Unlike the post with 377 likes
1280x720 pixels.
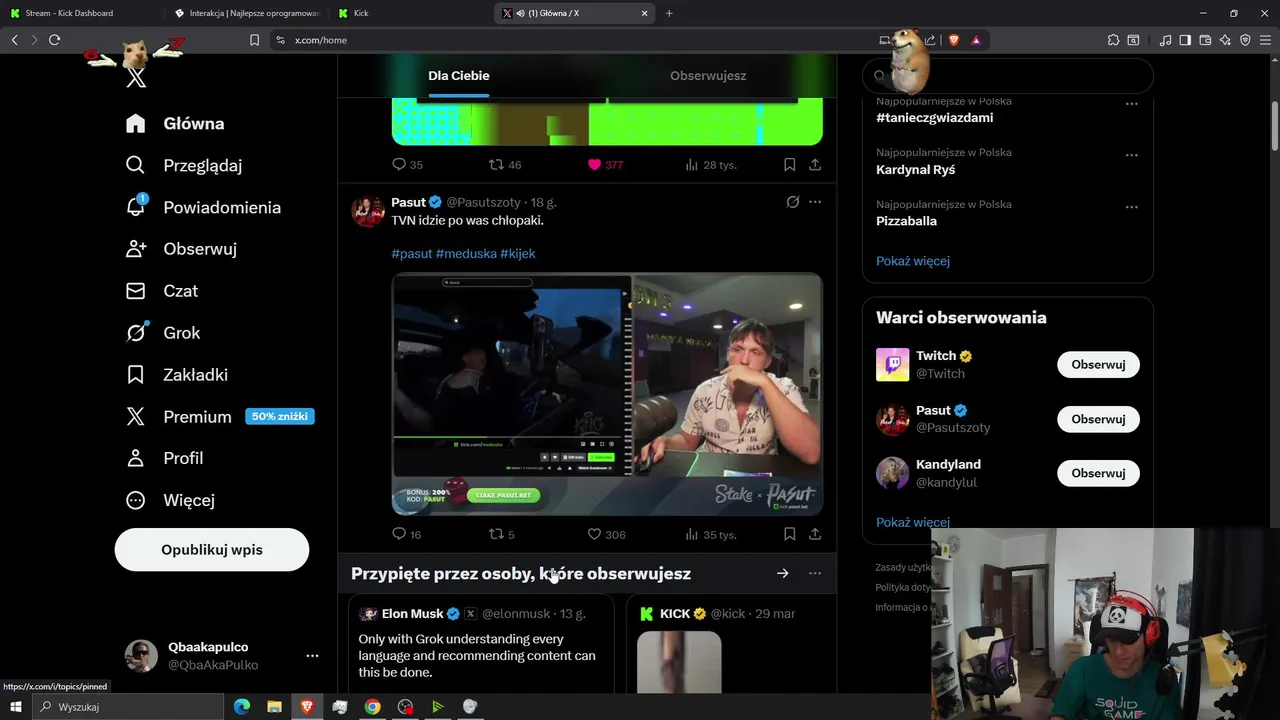594,164
